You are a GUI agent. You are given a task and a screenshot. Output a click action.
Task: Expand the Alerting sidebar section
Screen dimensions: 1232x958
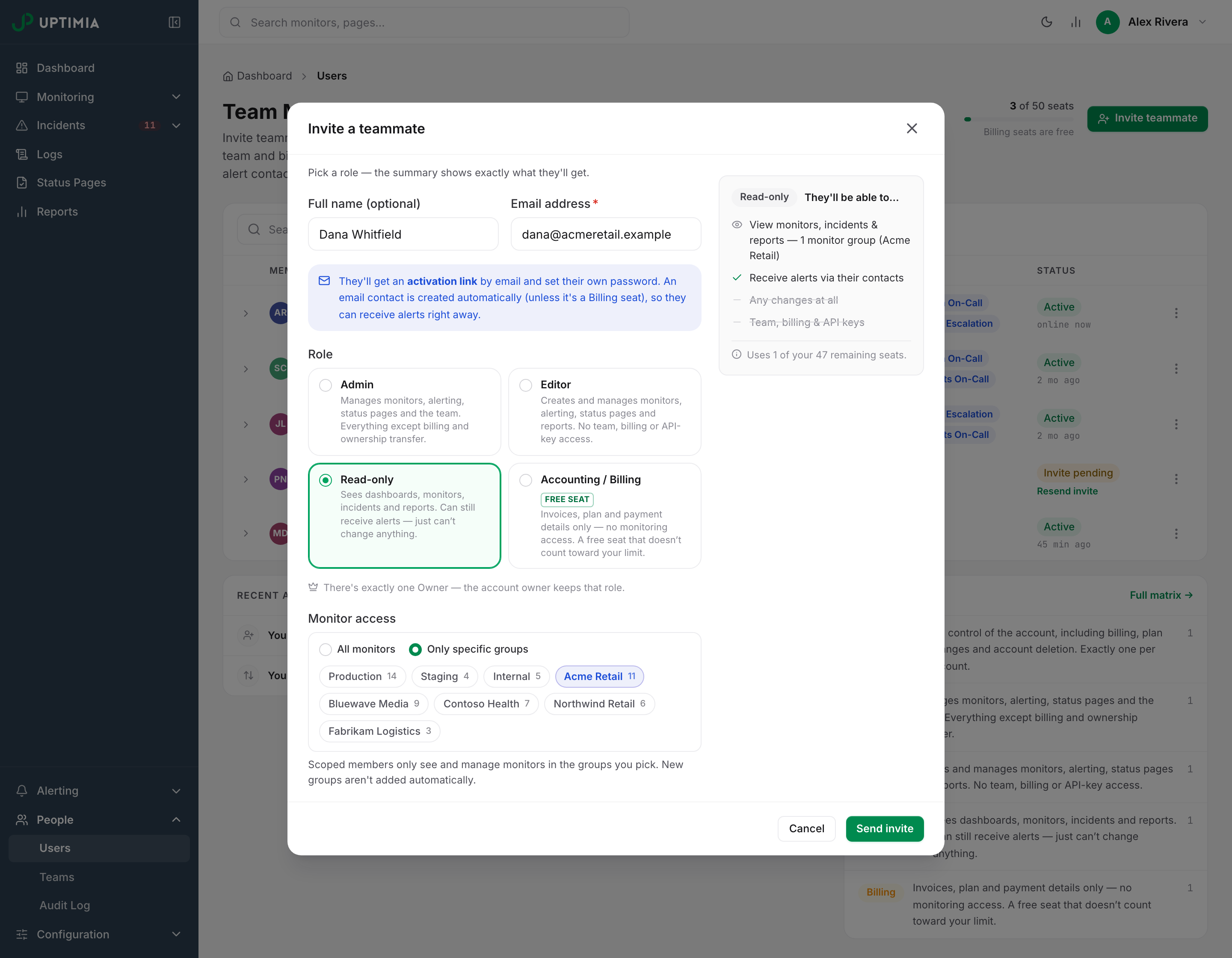99,790
